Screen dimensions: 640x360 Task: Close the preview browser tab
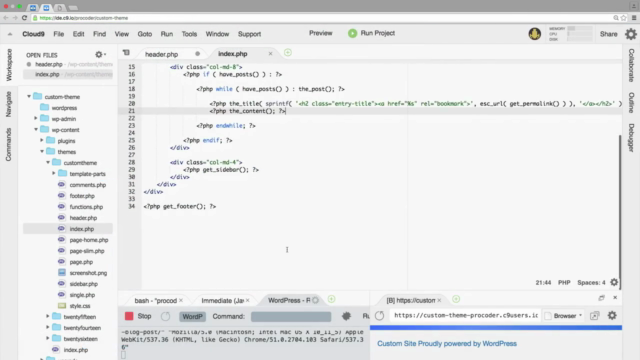pyautogui.click(x=439, y=300)
